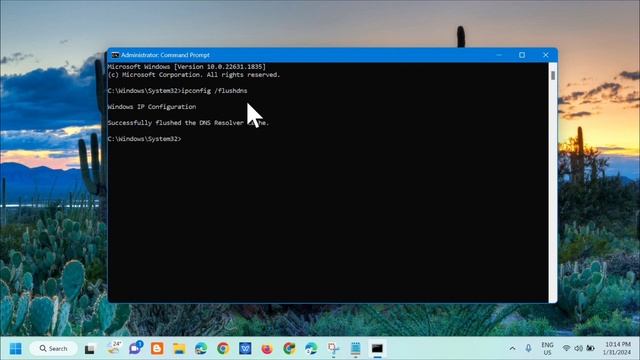Click the microphone tray icon

[528, 348]
